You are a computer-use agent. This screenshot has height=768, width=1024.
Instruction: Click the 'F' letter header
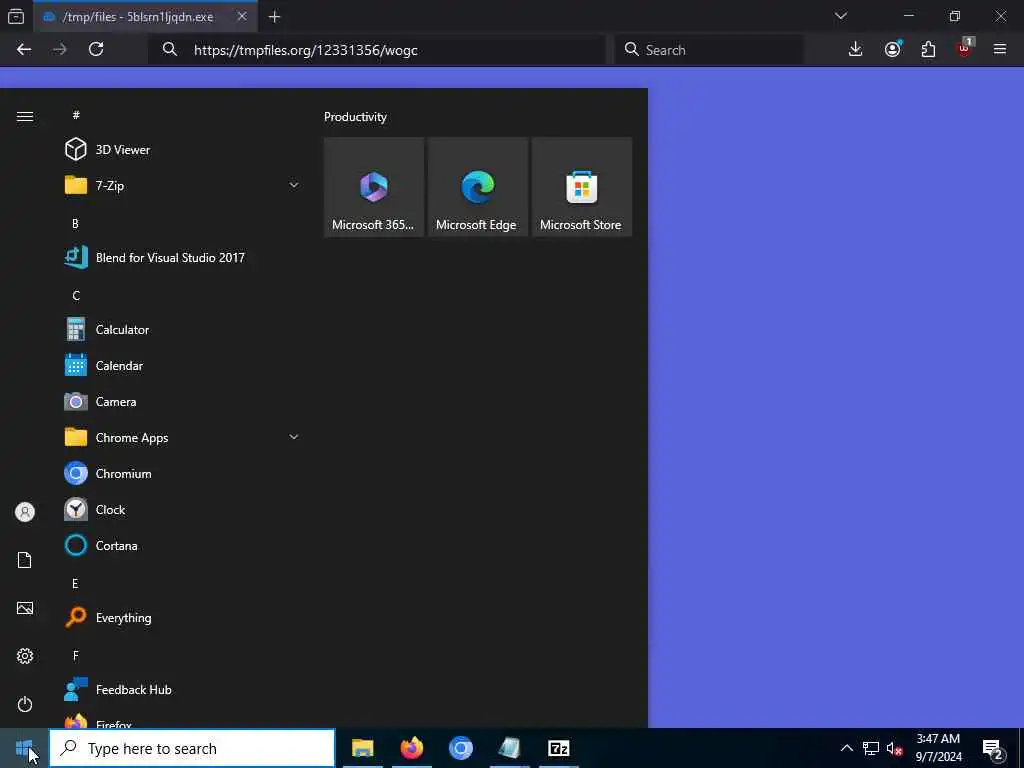76,656
